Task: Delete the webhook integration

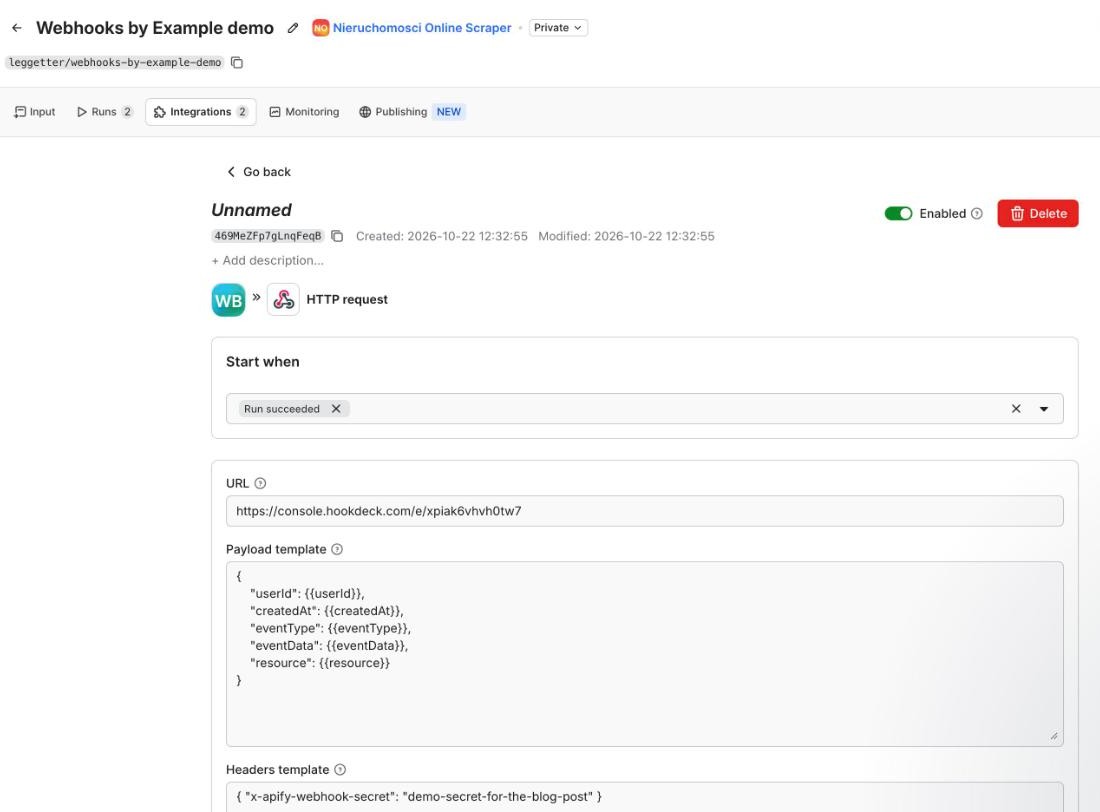Action: coord(1038,213)
